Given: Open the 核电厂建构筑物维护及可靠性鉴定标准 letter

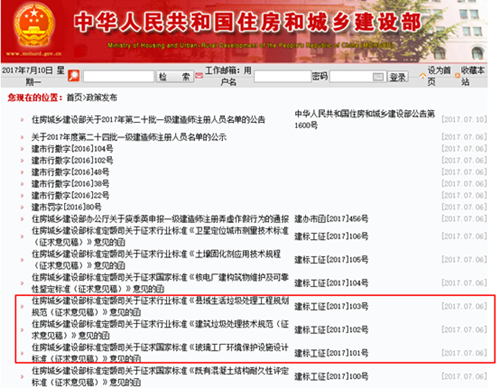Looking at the screenshot, I should point(160,283).
